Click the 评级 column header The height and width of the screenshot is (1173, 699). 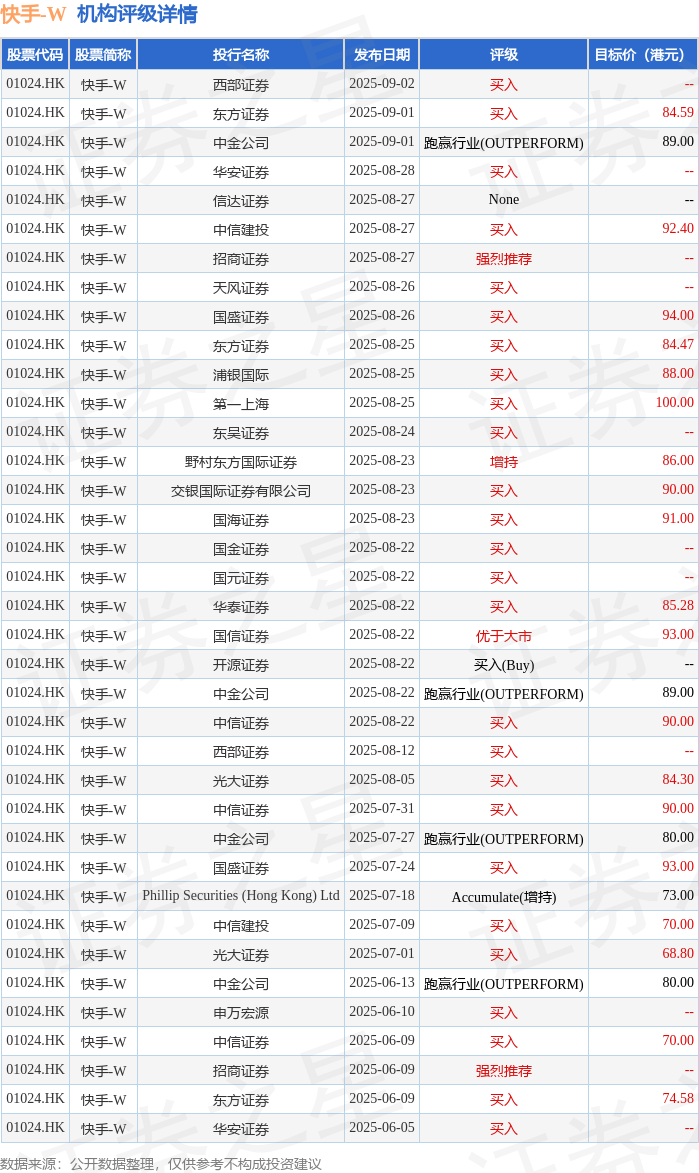coord(504,55)
